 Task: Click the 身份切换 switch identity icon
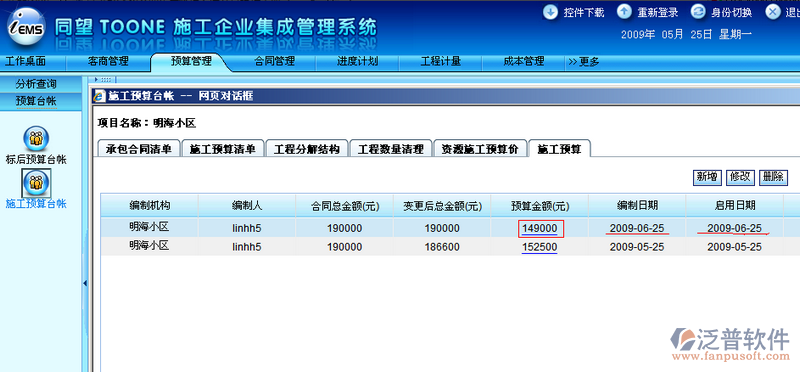tap(698, 12)
